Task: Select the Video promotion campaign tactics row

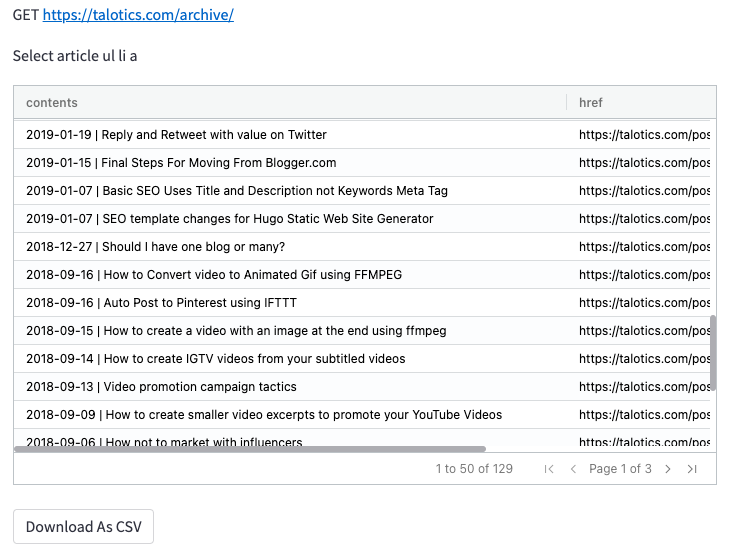Action: point(162,387)
